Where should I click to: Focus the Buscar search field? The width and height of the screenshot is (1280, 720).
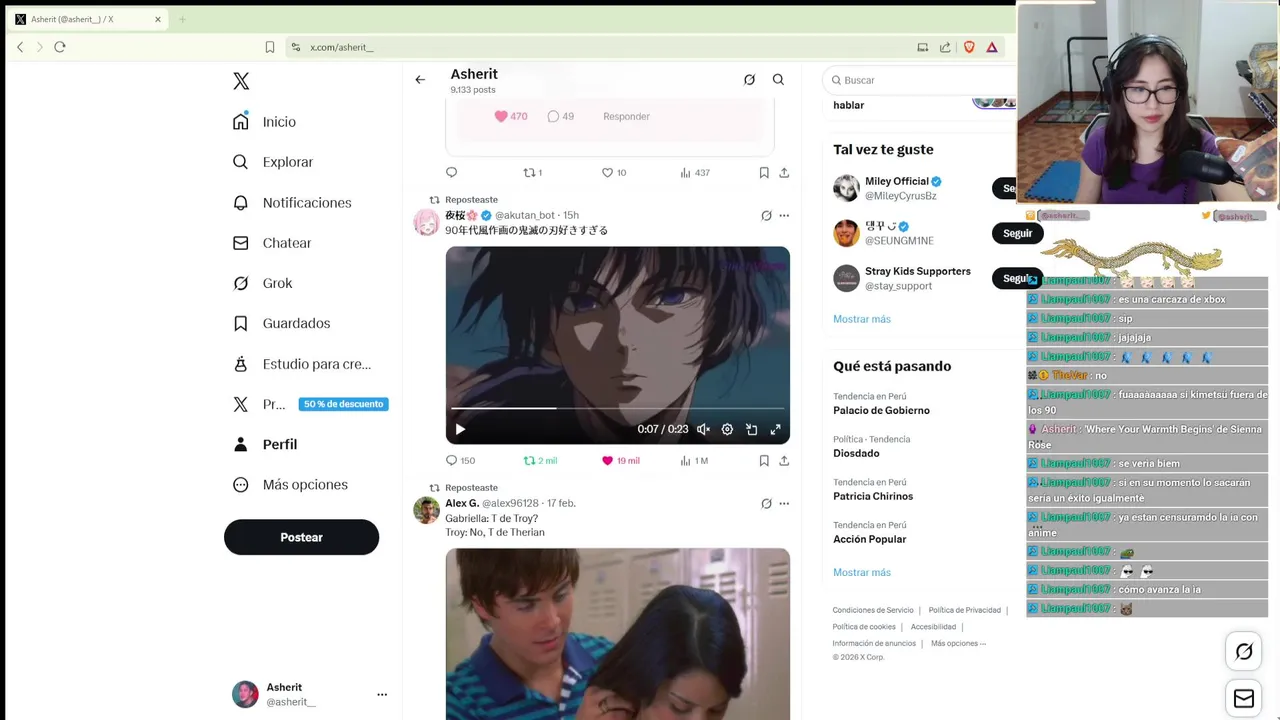(x=920, y=80)
